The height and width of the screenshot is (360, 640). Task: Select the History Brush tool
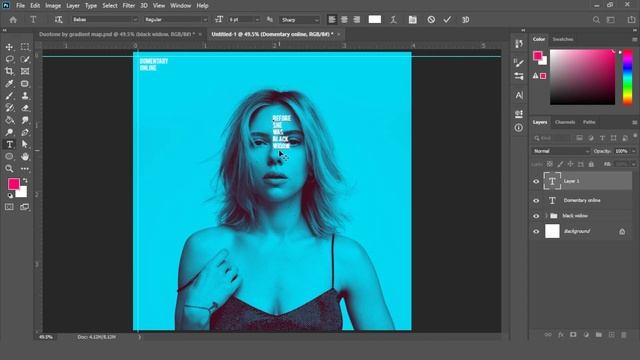point(9,108)
